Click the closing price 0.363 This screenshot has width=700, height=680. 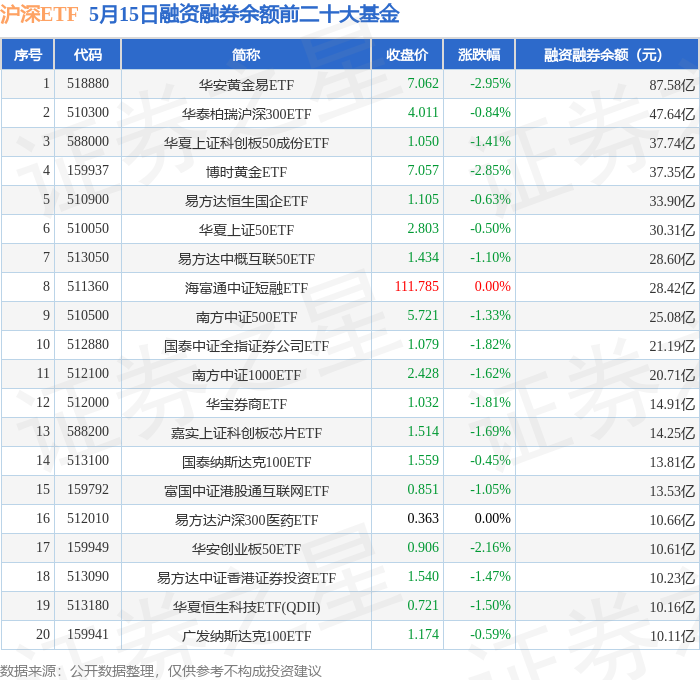(423, 519)
